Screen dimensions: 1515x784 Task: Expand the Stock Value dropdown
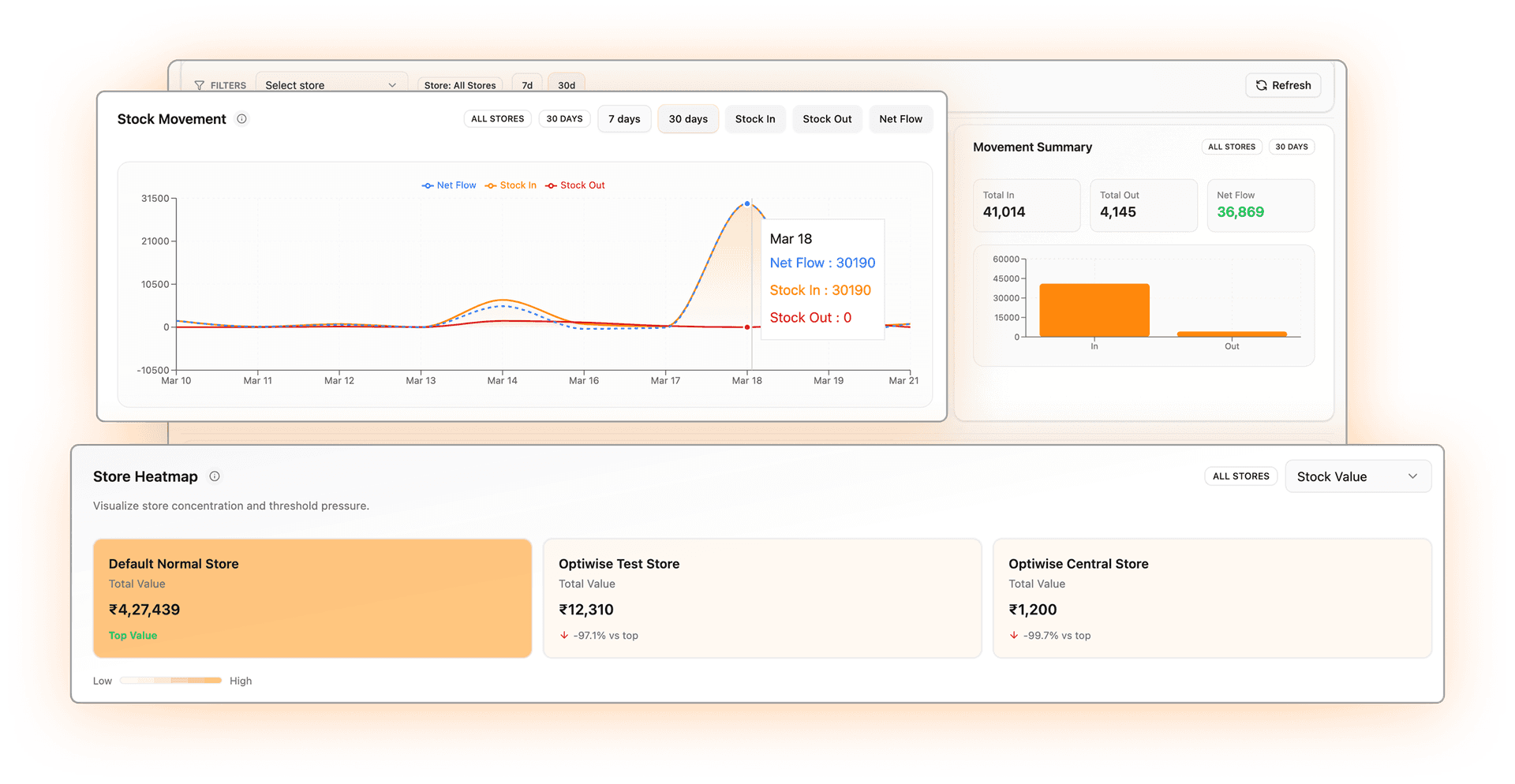coord(1358,476)
